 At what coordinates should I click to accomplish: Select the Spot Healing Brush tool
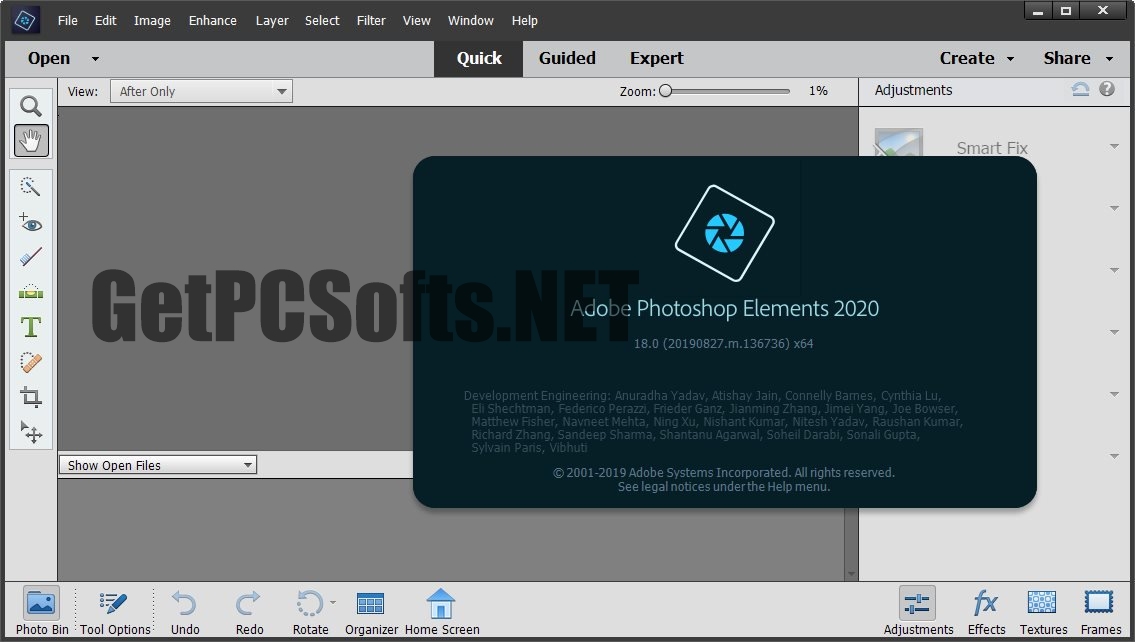pos(30,362)
